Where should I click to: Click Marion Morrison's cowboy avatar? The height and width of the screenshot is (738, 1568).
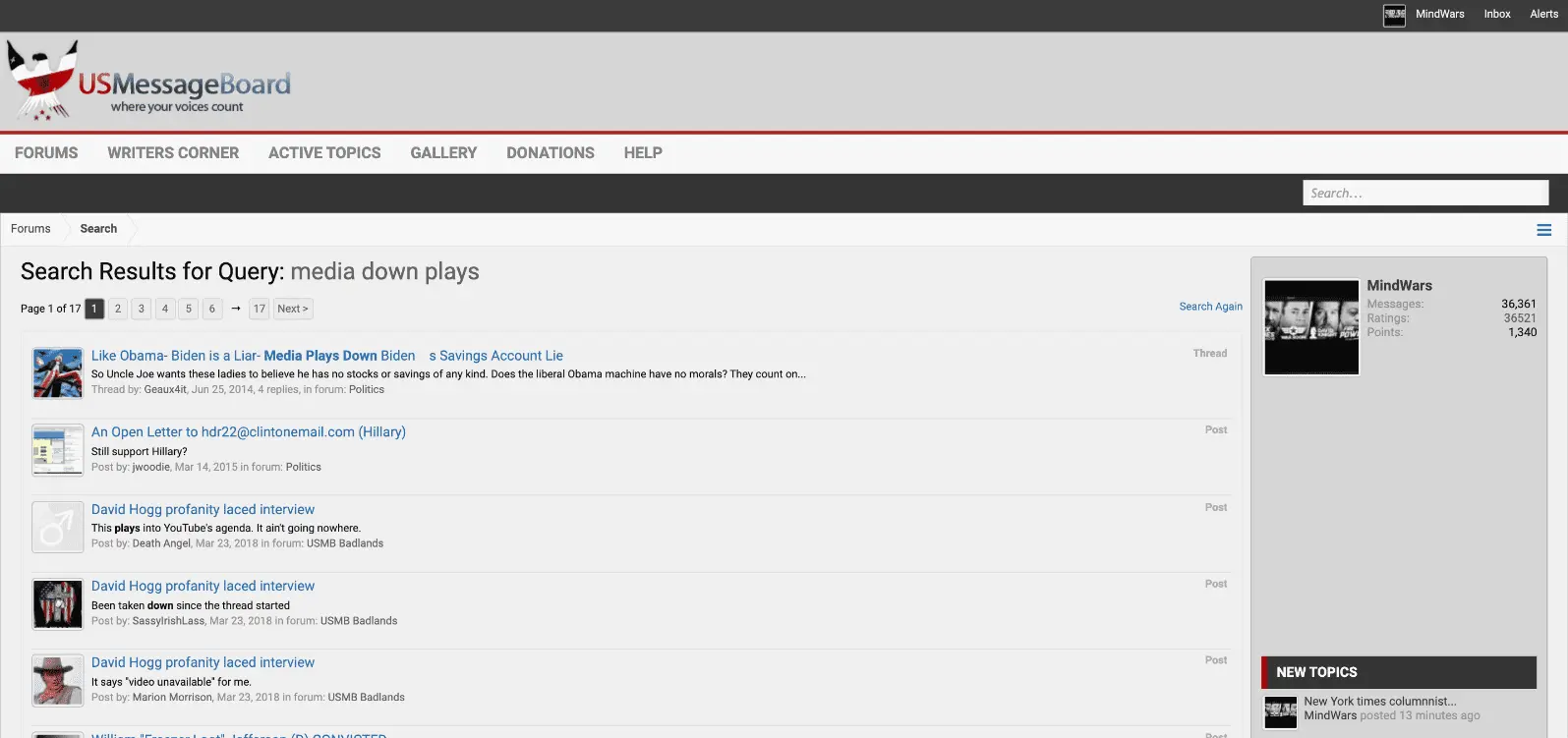tap(58, 681)
